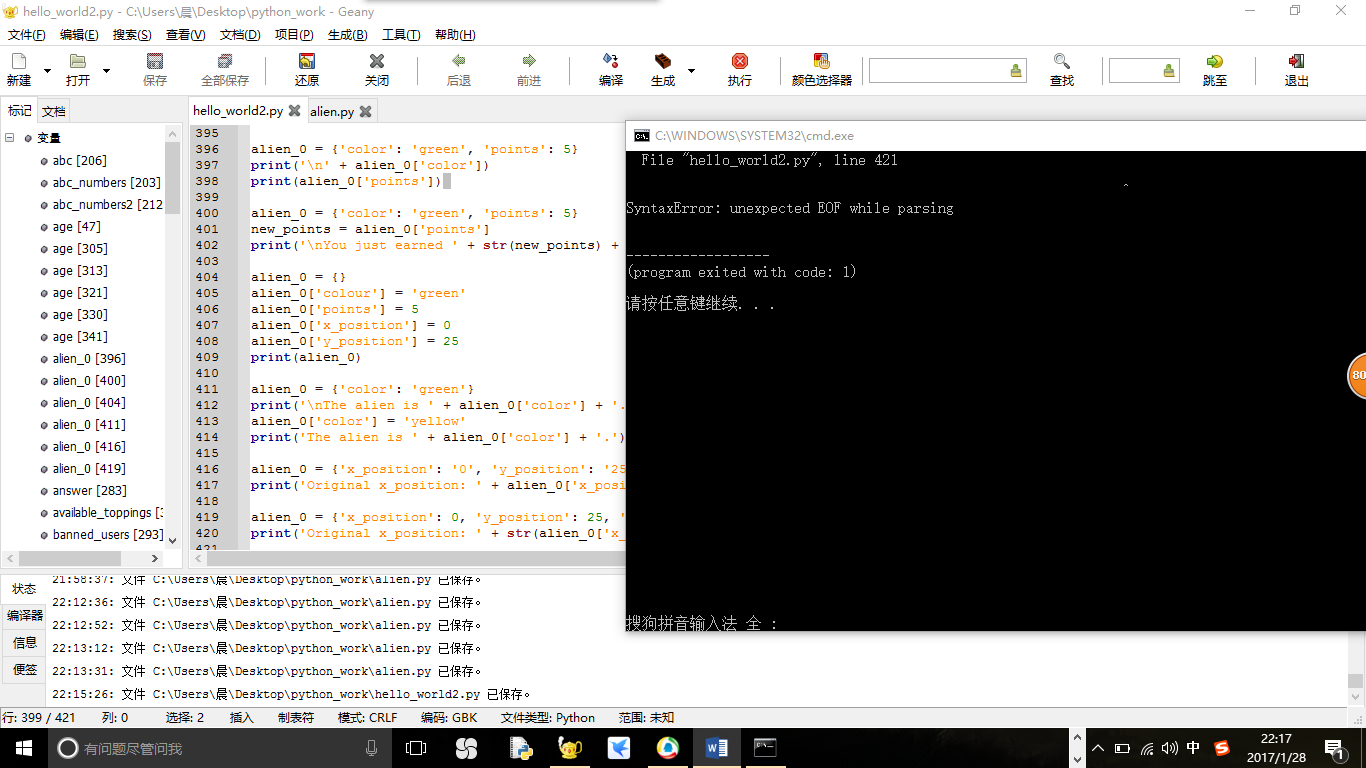Image resolution: width=1366 pixels, height=768 pixels.
Task: Collapse the 变量 tree node
Action: click(10, 138)
